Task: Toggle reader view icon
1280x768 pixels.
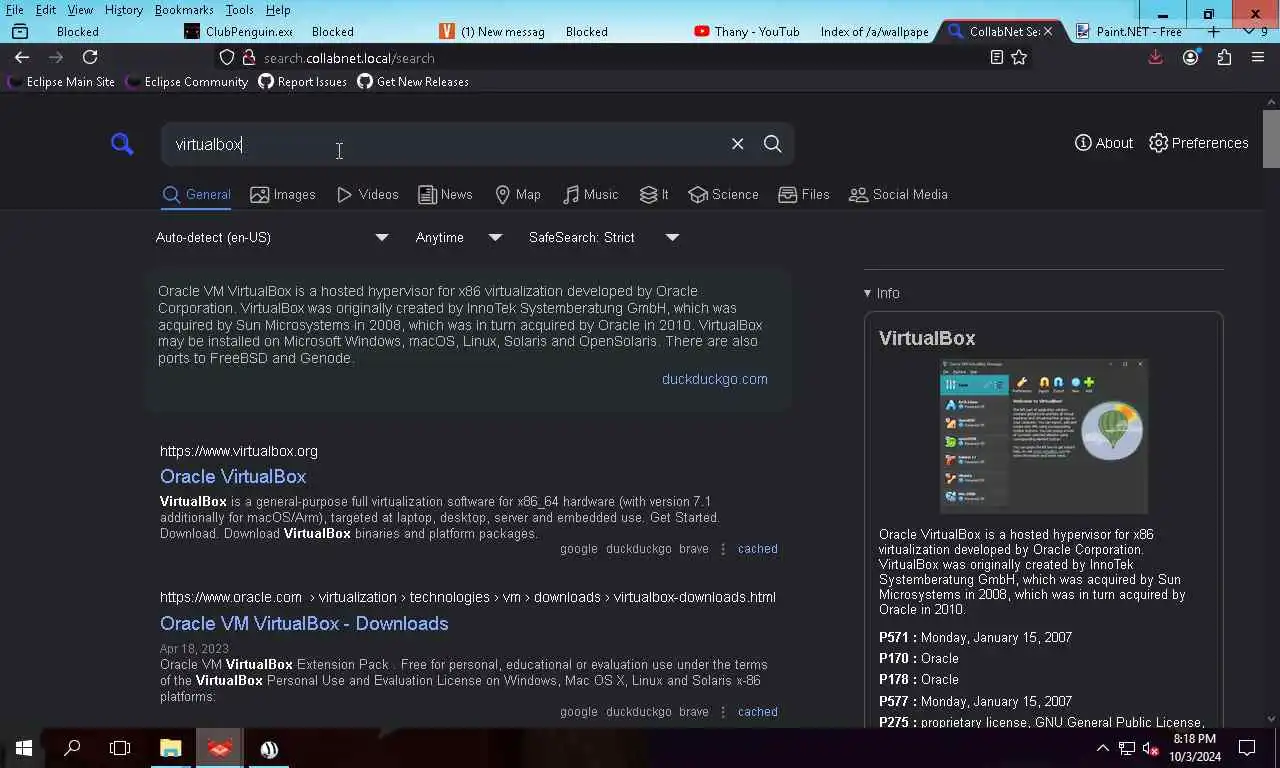Action: click(996, 58)
